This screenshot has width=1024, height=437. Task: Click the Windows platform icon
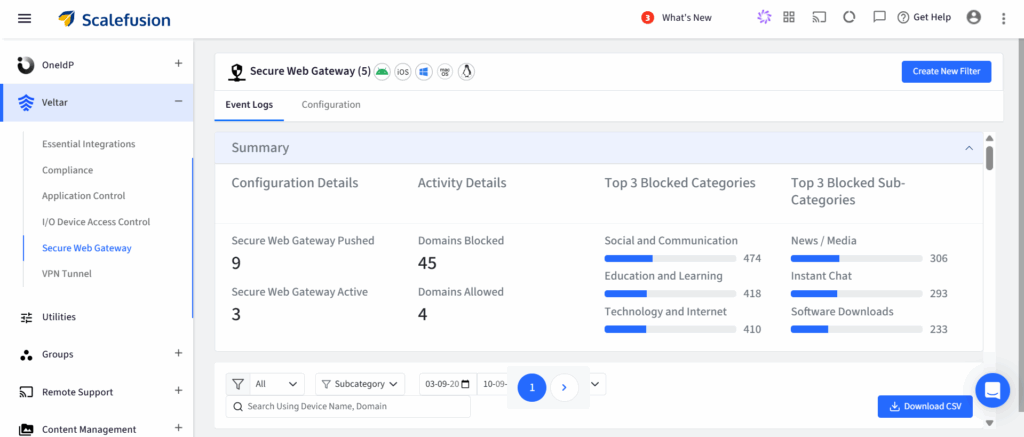pyautogui.click(x=424, y=72)
